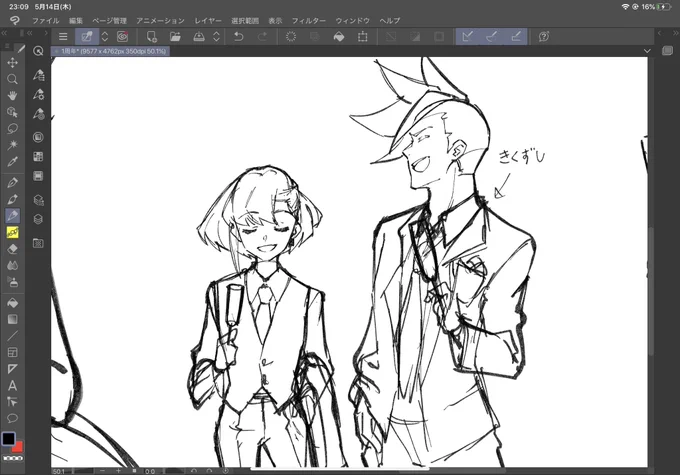The height and width of the screenshot is (475, 680).
Task: Fill selection using top bar bucket
Action: click(339, 36)
